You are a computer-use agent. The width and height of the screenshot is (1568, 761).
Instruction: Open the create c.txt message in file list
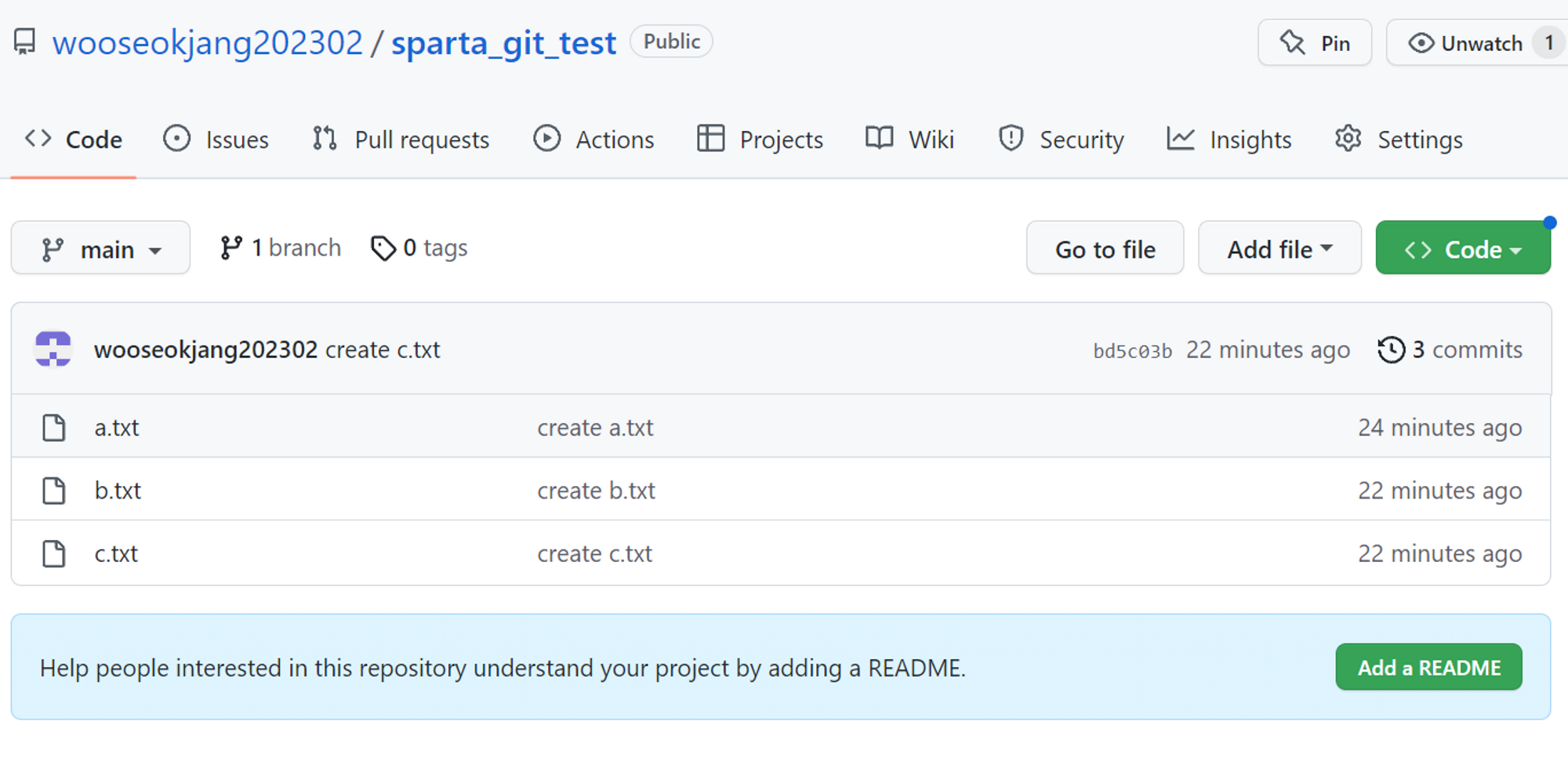tap(594, 554)
